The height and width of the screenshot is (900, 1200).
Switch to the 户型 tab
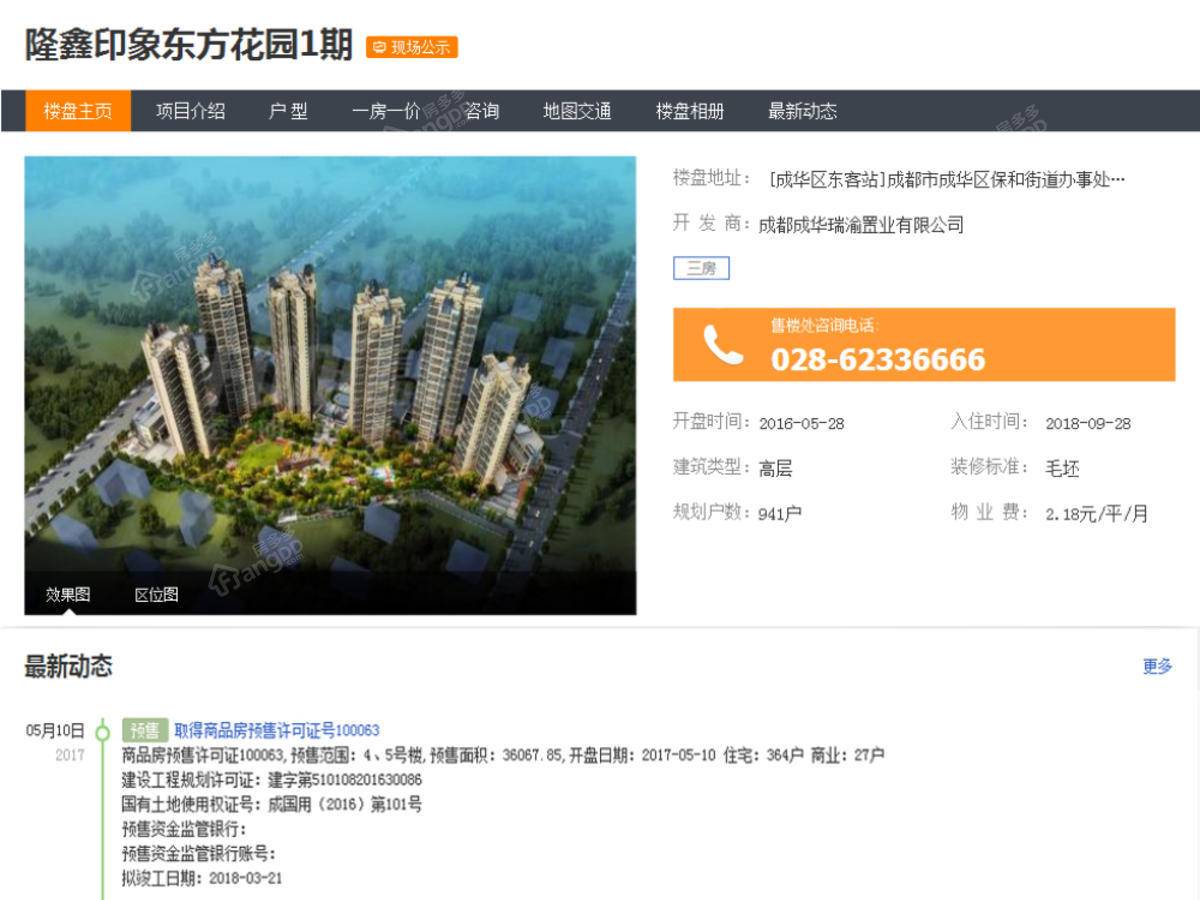(288, 111)
